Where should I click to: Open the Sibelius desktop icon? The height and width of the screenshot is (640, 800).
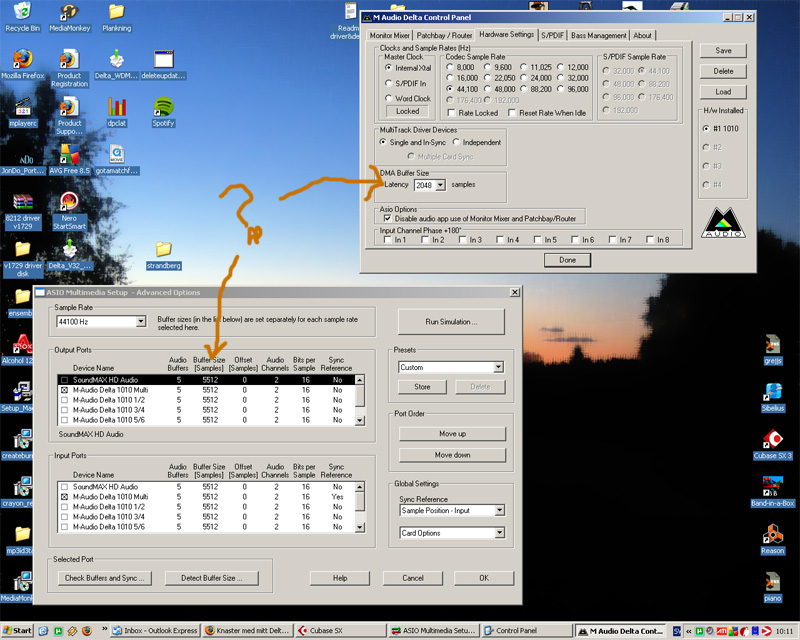pyautogui.click(x=772, y=397)
